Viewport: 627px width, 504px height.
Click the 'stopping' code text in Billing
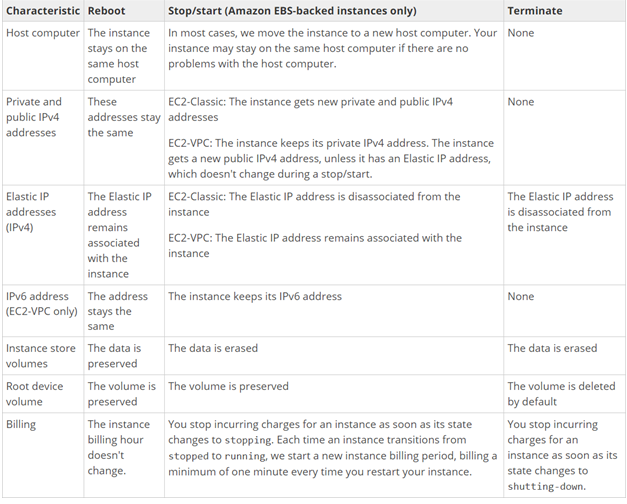(248, 440)
